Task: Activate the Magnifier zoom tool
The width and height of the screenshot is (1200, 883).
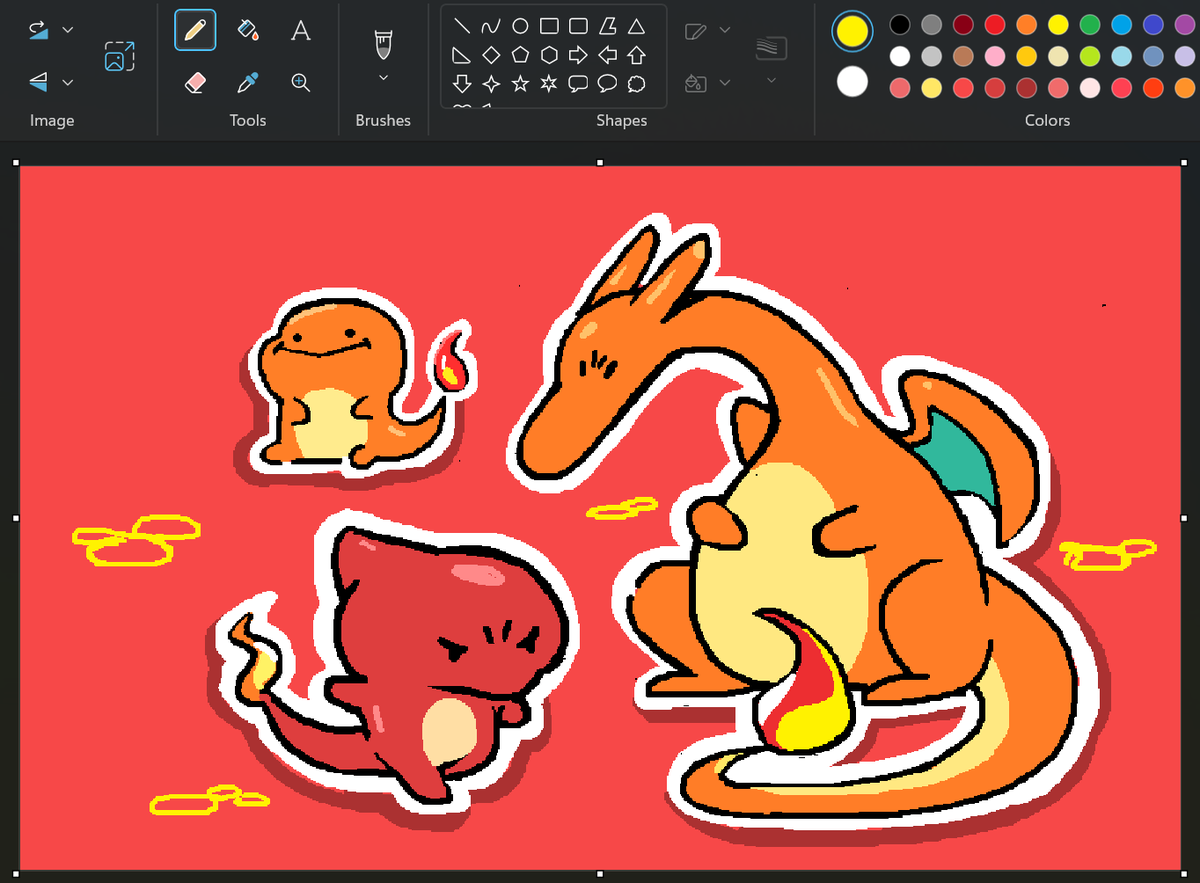Action: tap(300, 83)
